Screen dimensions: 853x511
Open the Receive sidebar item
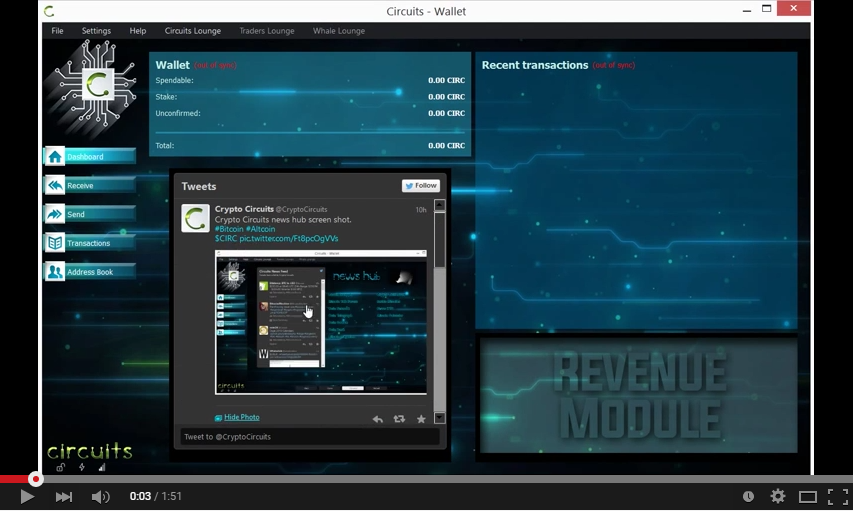pos(89,186)
